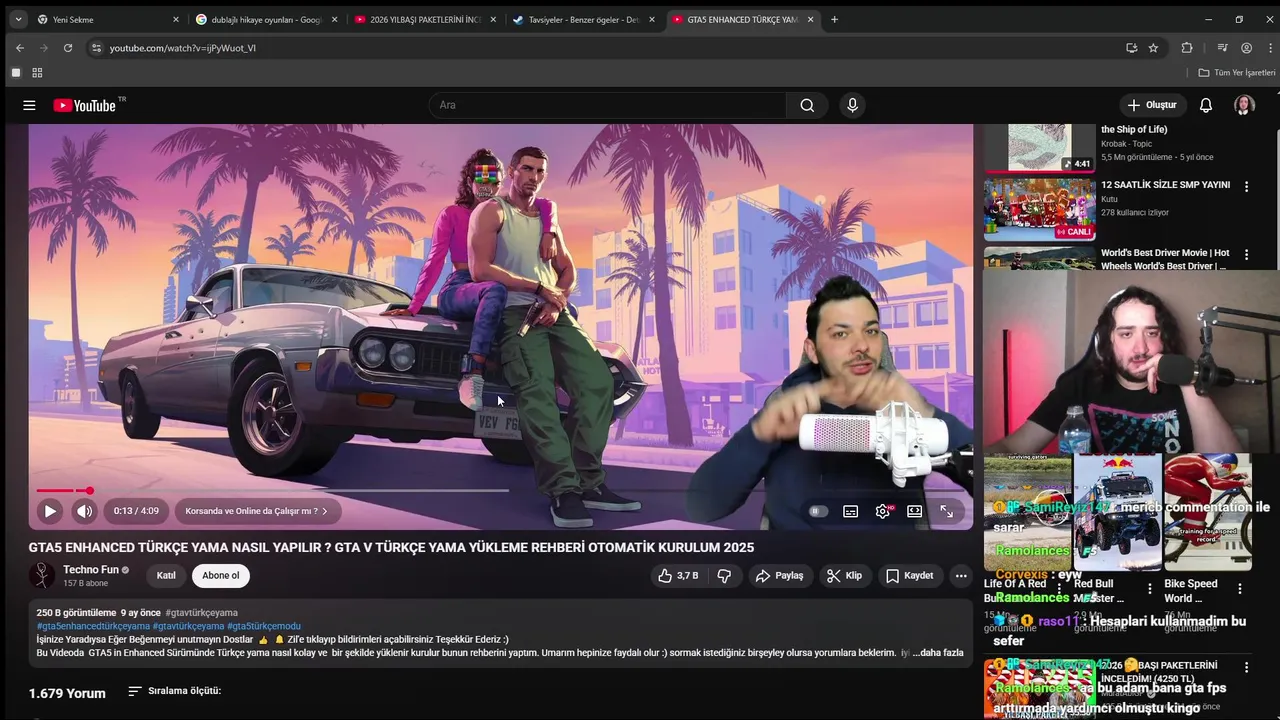This screenshot has height=720, width=1280.
Task: Open the Kutu channel name
Action: point(1110,199)
